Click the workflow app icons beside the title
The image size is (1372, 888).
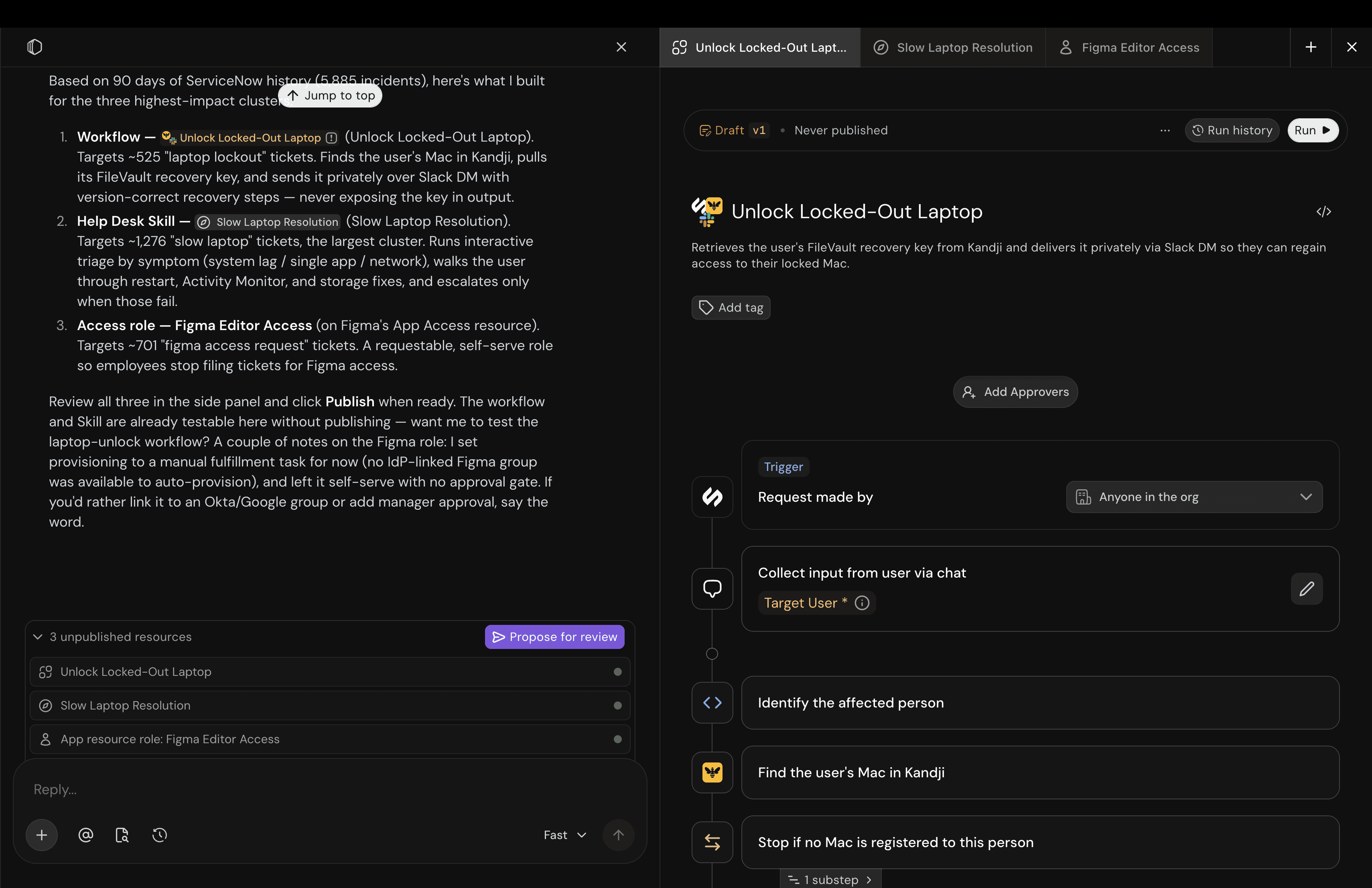coord(707,211)
